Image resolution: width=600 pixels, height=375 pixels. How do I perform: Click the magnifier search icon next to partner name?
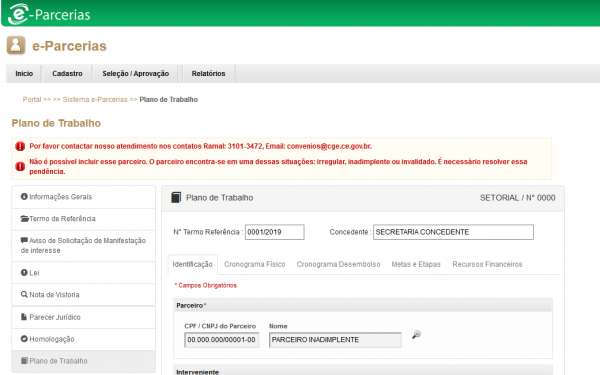point(416,334)
